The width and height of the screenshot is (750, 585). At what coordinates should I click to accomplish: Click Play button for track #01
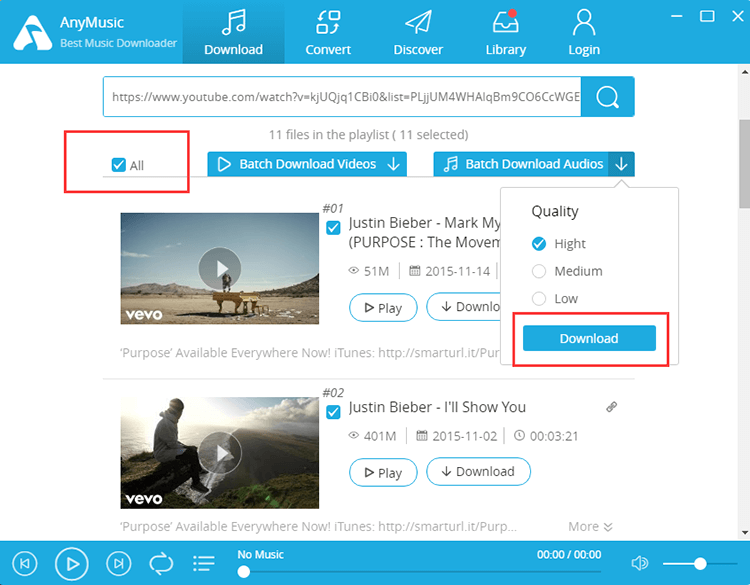pyautogui.click(x=383, y=308)
